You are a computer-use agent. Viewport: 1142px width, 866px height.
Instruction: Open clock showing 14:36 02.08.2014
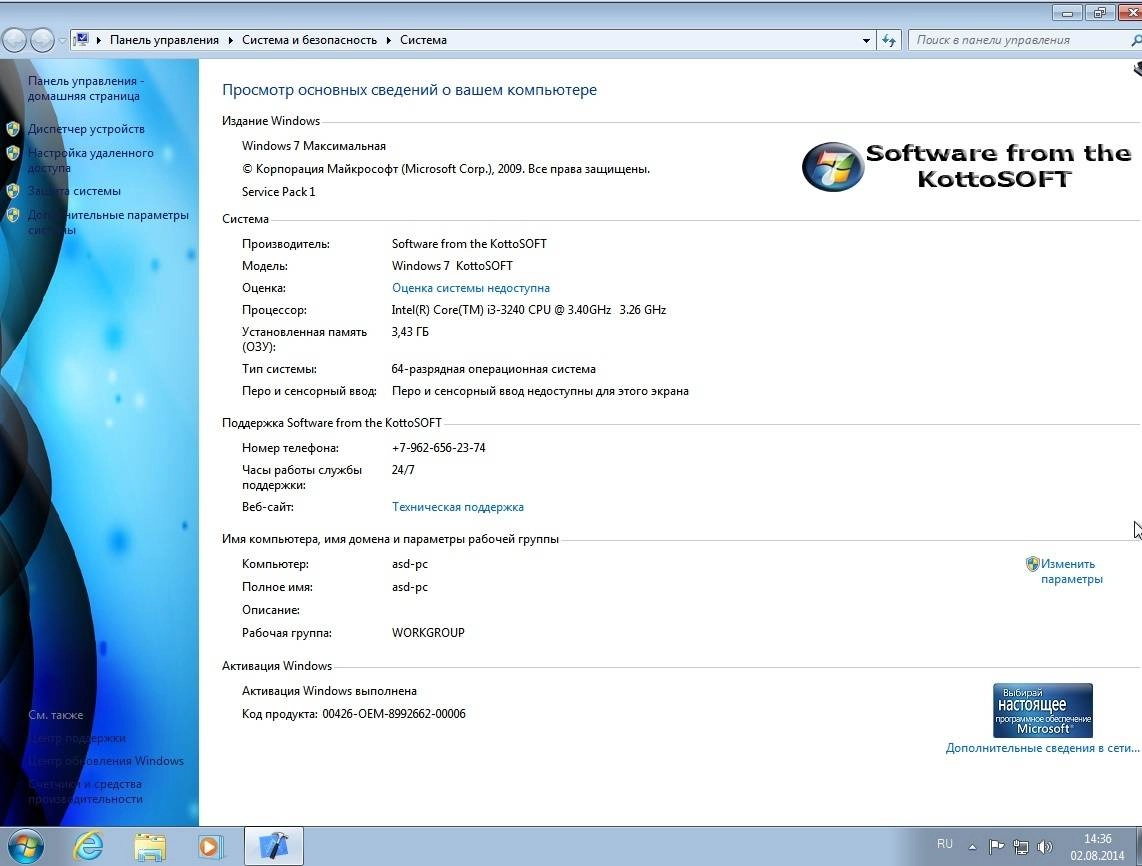[x=1098, y=847]
